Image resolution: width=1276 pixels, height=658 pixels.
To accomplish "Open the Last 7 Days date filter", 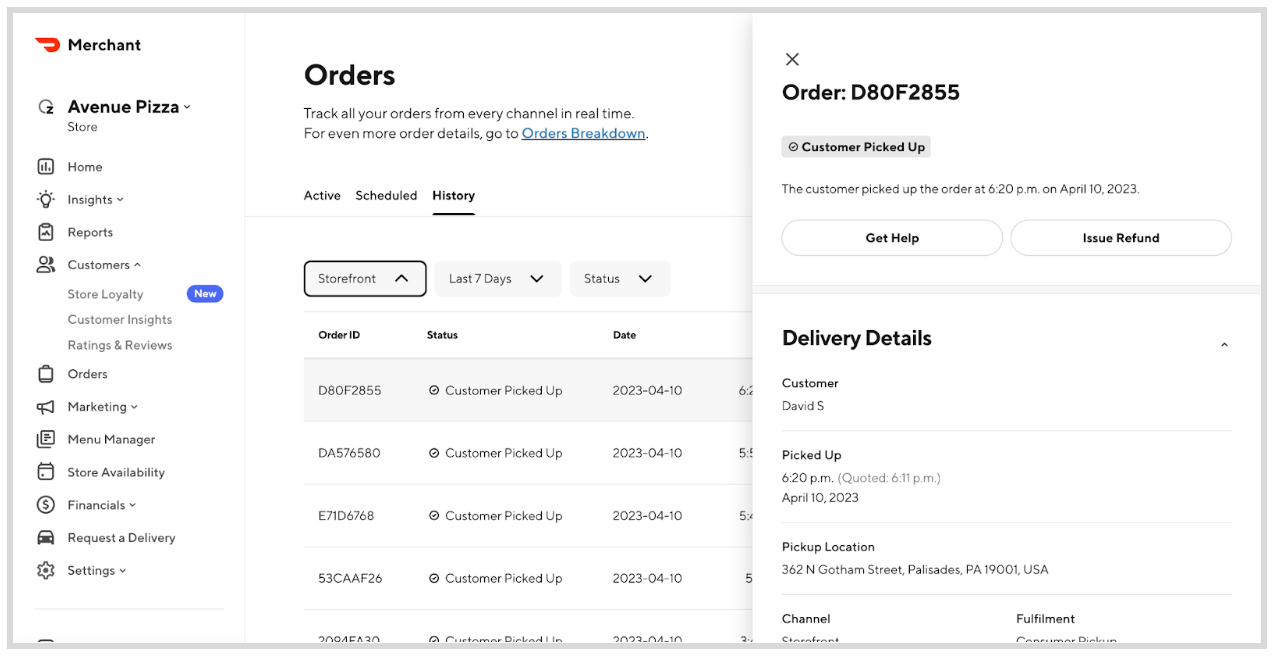I will click(x=497, y=278).
